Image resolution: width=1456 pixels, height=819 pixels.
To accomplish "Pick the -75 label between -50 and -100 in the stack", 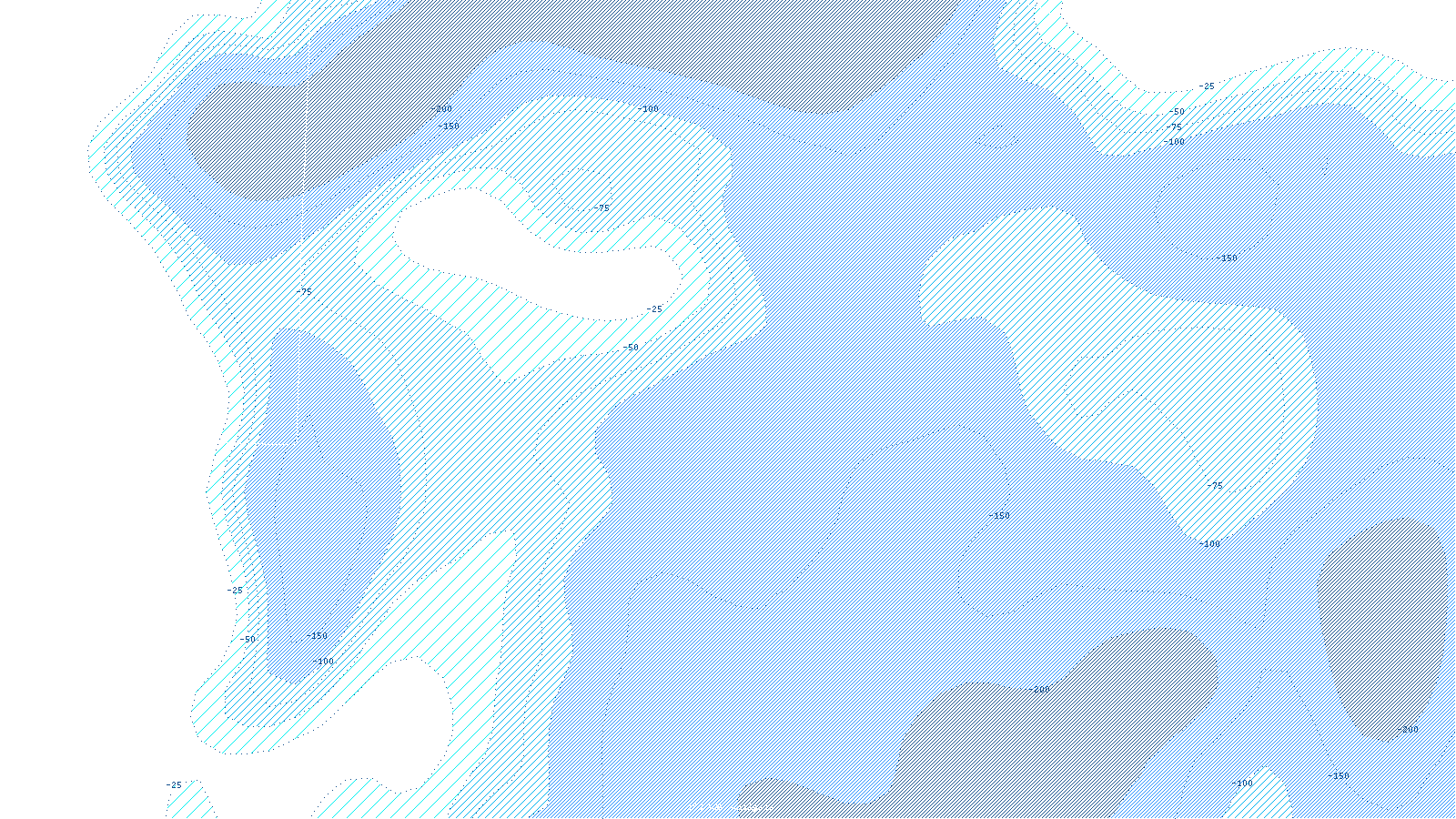I will pos(1174,127).
